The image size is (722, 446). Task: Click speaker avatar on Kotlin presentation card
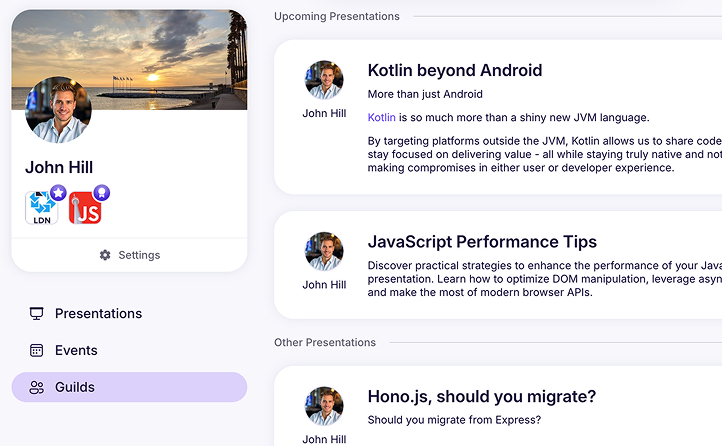click(324, 80)
